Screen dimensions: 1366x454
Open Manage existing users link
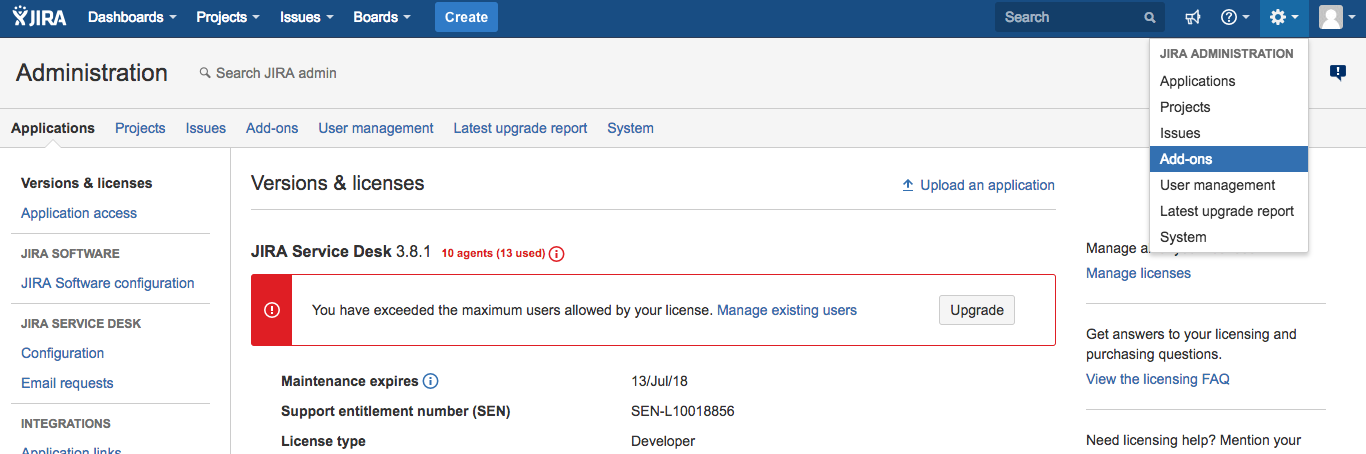(x=787, y=310)
